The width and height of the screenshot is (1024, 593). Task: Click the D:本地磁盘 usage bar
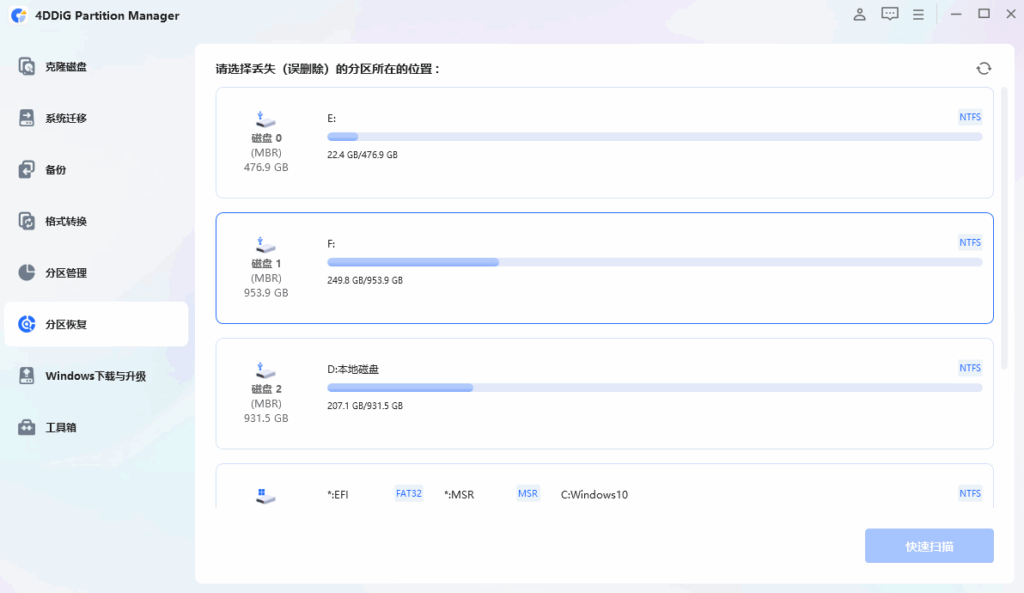(x=654, y=387)
